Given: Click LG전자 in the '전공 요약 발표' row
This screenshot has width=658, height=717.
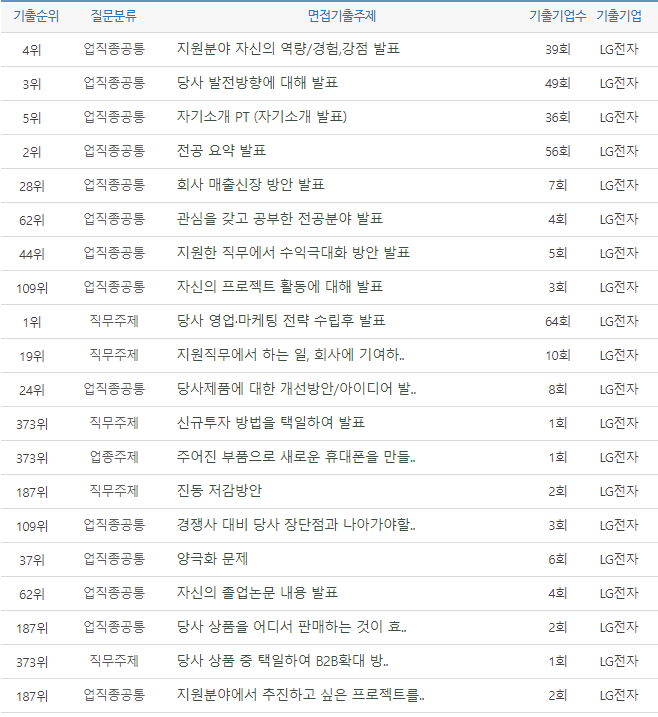Looking at the screenshot, I should (618, 151).
